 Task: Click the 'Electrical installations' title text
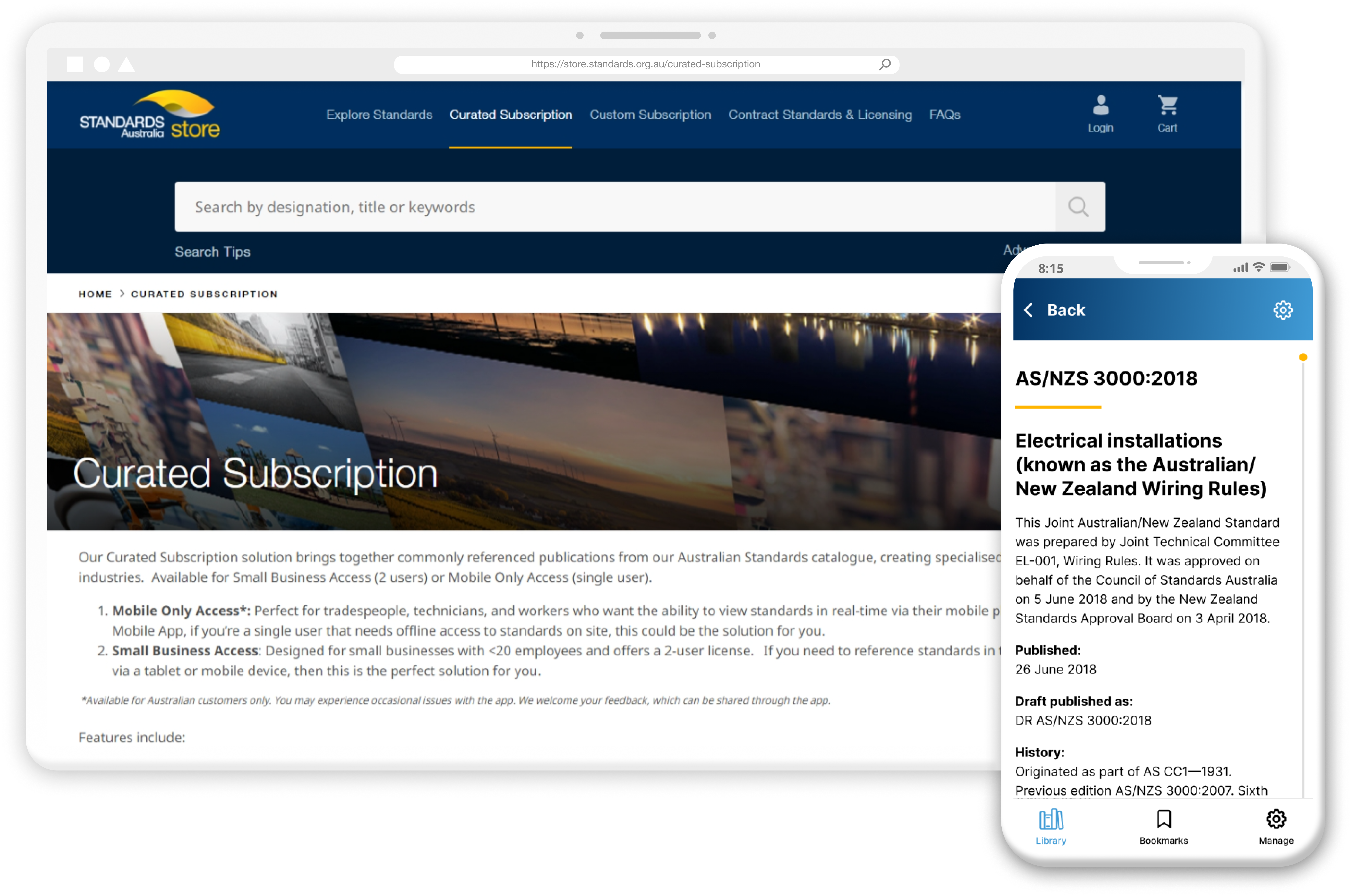(1141, 465)
